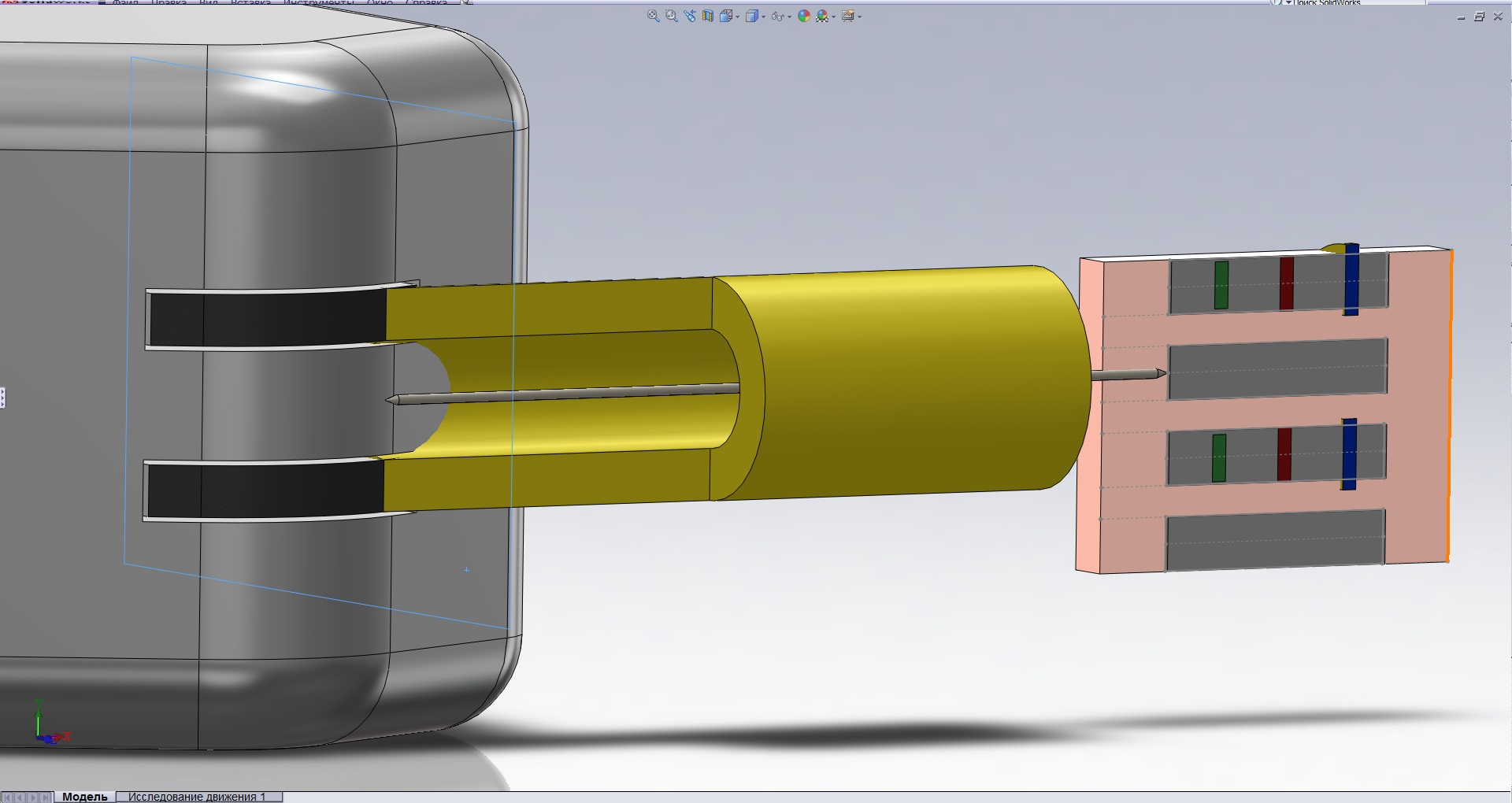Return to the Previous View
This screenshot has width=1512, height=803.
(690, 16)
